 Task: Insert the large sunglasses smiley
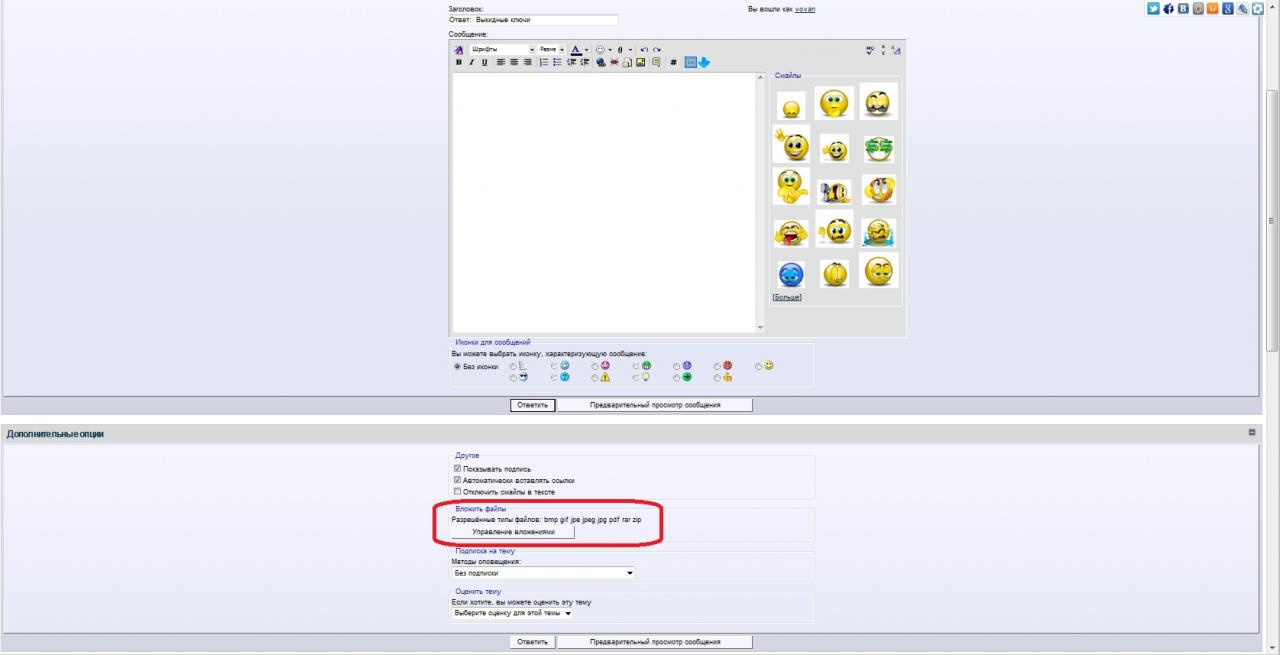[x=879, y=101]
